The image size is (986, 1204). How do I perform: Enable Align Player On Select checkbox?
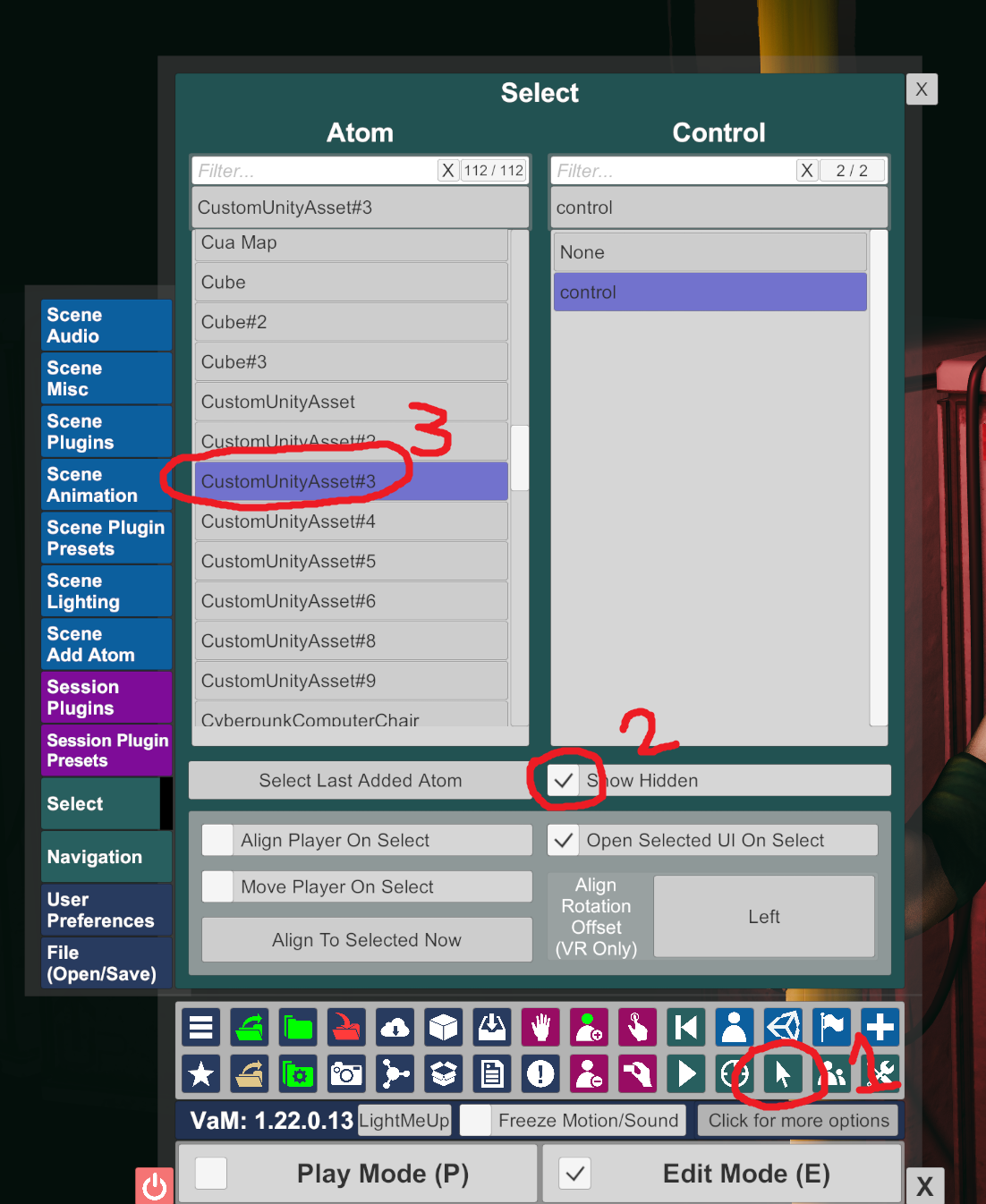click(217, 840)
